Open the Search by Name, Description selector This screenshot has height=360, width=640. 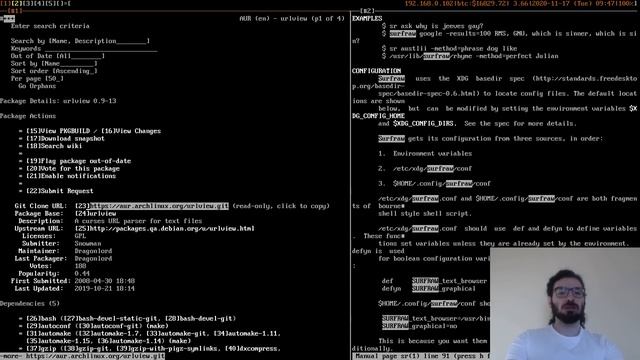[x=99, y=41]
